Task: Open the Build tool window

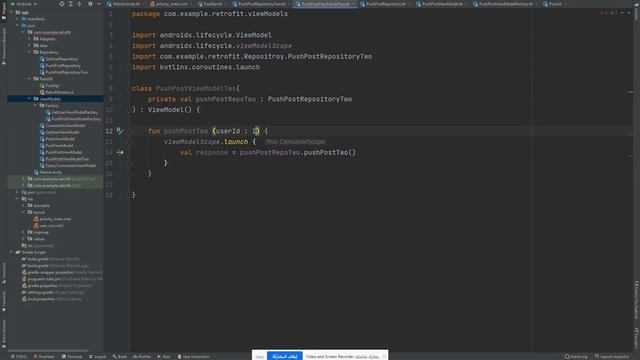Action: tap(120, 356)
